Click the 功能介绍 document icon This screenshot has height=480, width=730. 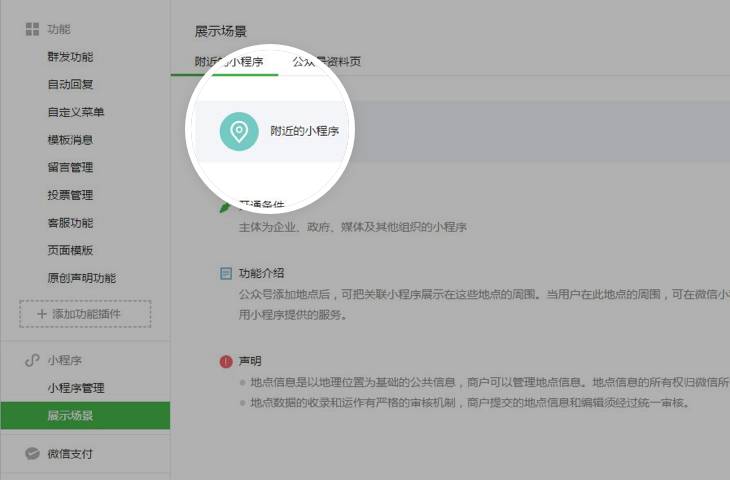point(226,273)
